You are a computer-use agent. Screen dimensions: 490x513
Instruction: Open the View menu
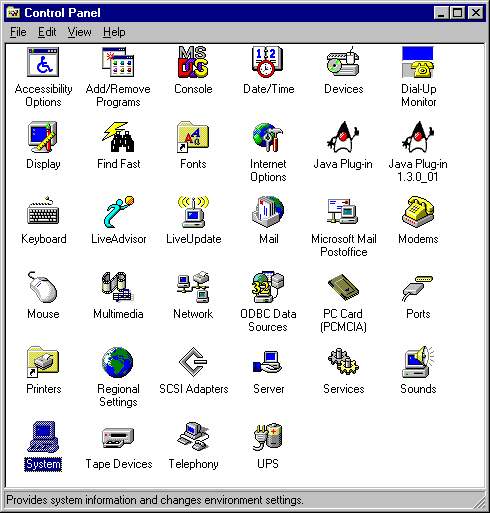point(79,32)
